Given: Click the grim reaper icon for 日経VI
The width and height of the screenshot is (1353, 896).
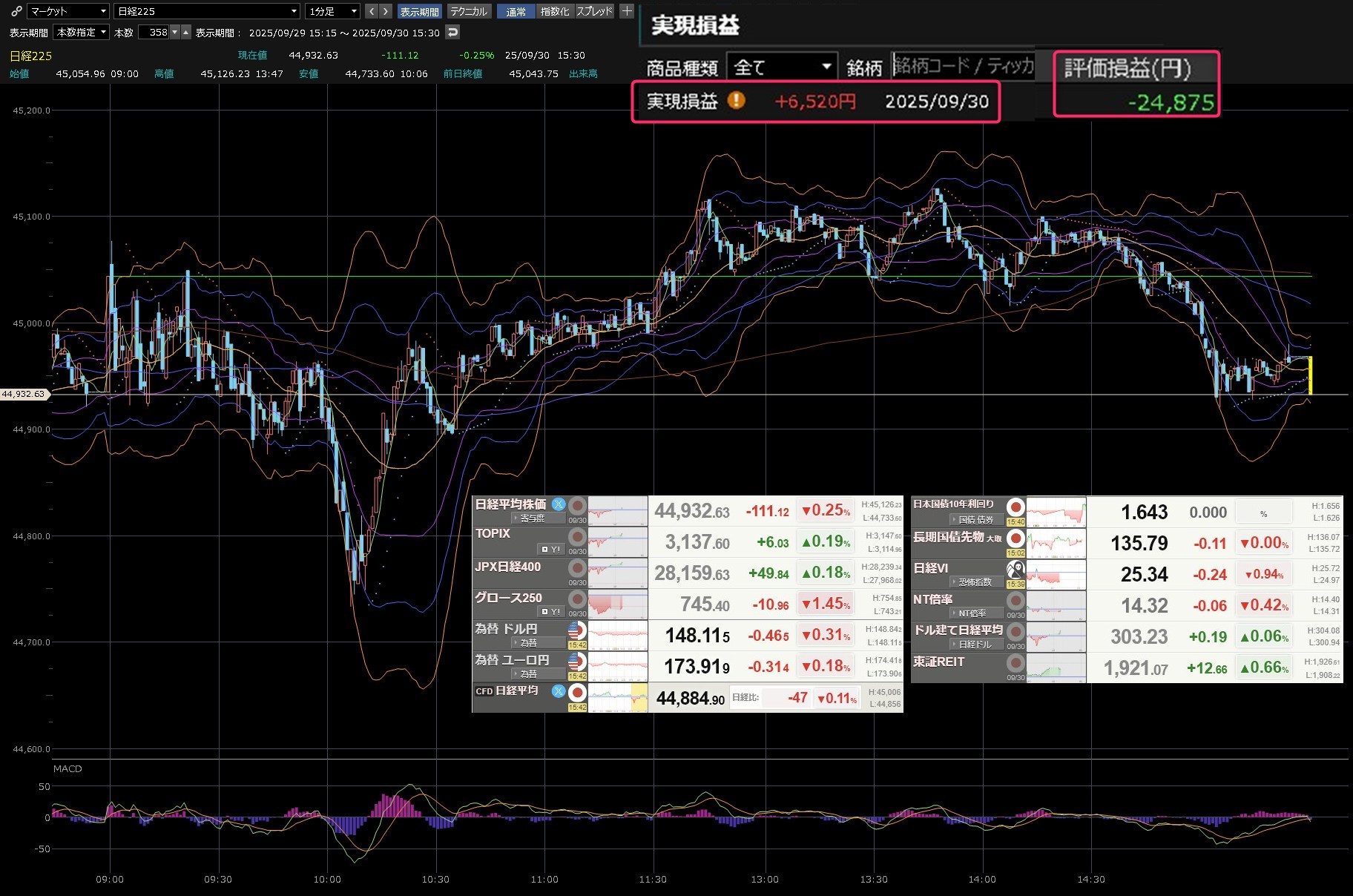Looking at the screenshot, I should pyautogui.click(x=1015, y=570).
